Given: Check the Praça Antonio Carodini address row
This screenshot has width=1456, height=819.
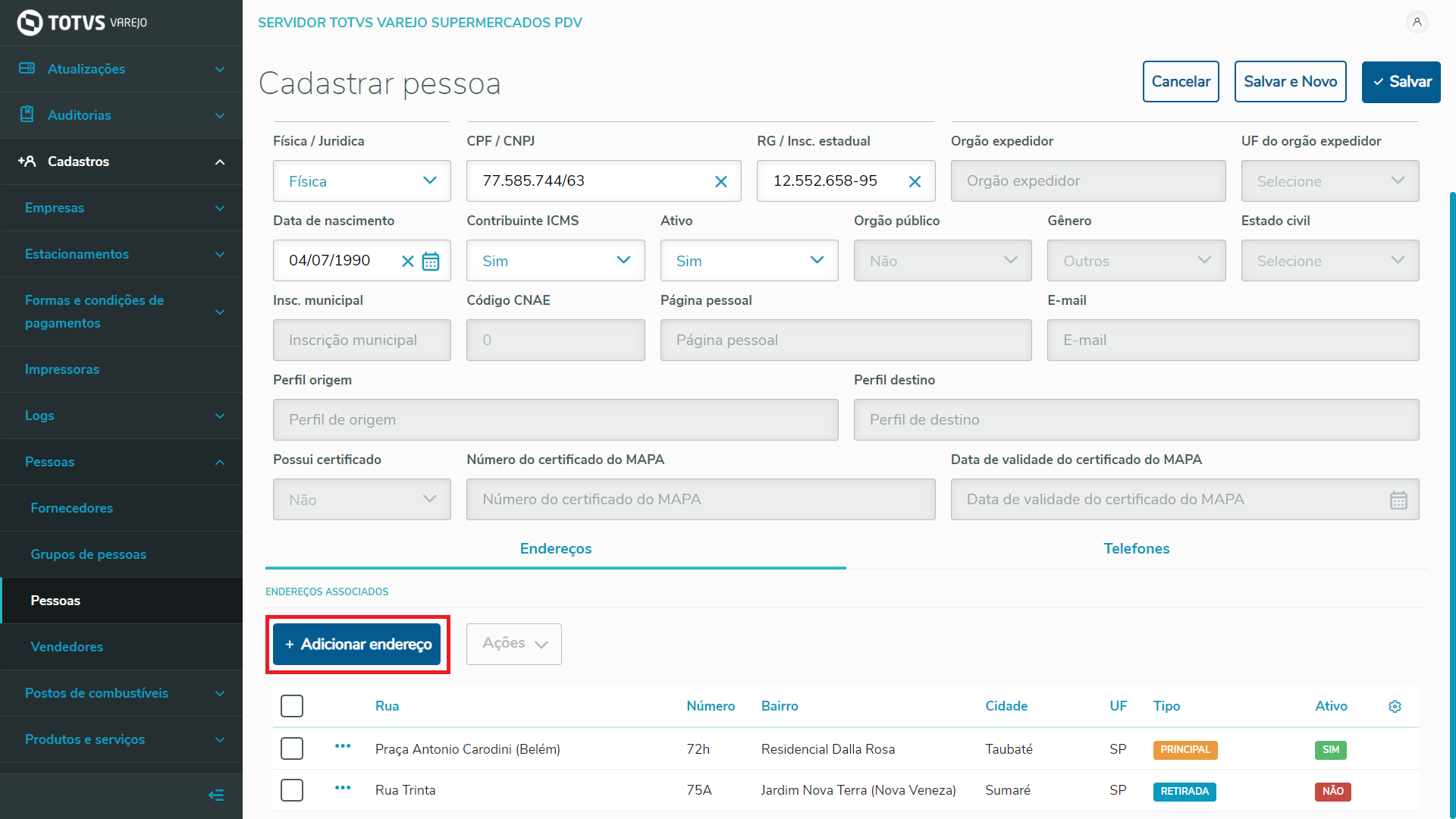Looking at the screenshot, I should coord(292,748).
